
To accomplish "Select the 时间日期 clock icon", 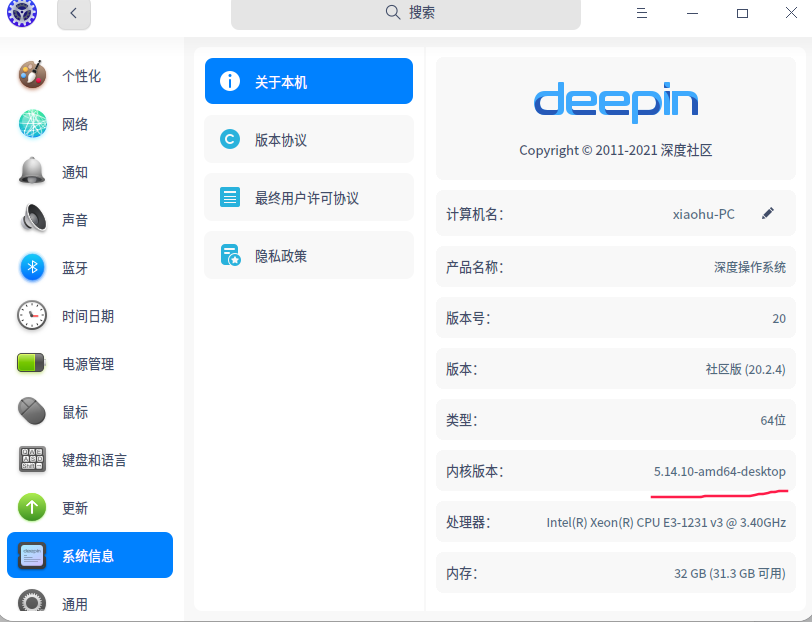I will click(x=32, y=316).
